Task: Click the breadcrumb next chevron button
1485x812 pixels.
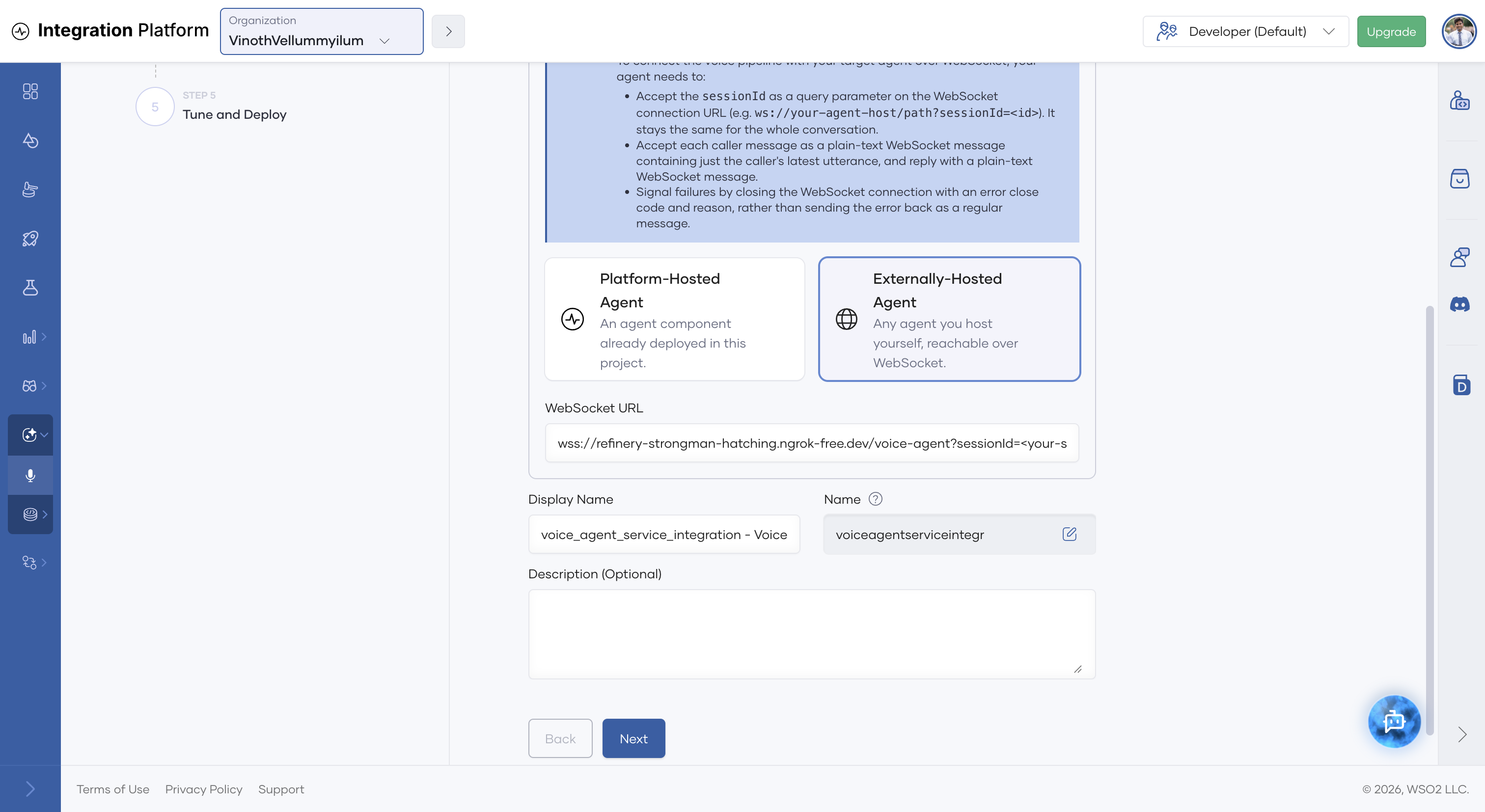Action: (x=448, y=31)
